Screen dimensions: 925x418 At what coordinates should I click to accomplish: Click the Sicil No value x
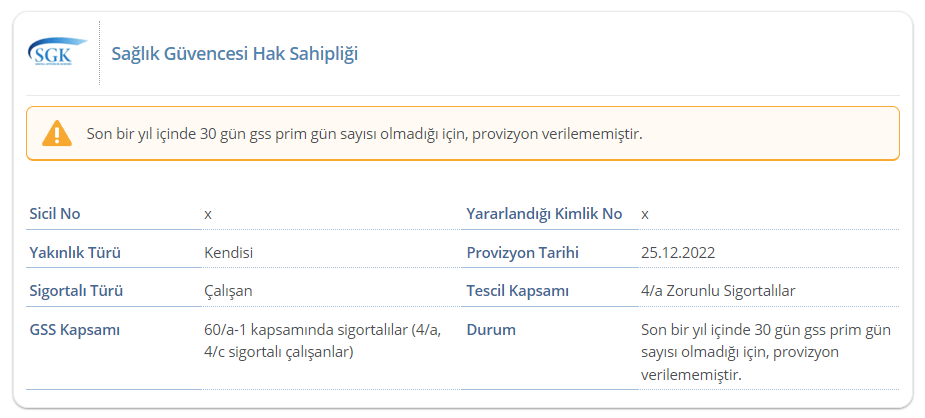point(208,215)
